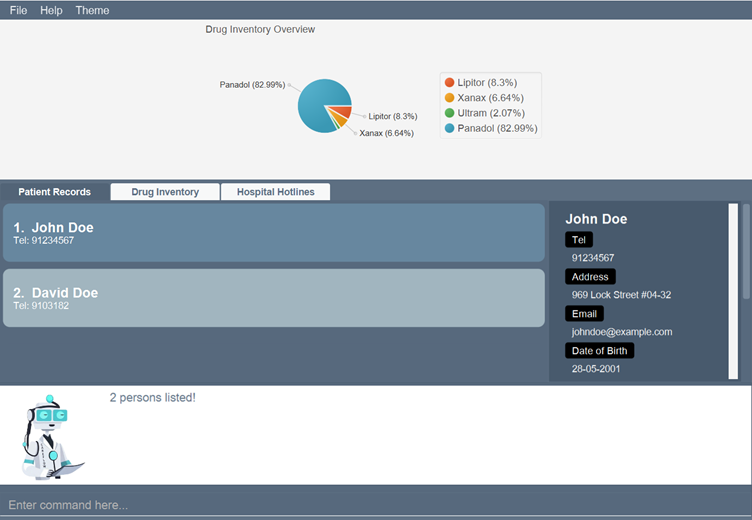Switch to the Hospital Hotlines tab
The image size is (752, 520).
click(x=275, y=192)
